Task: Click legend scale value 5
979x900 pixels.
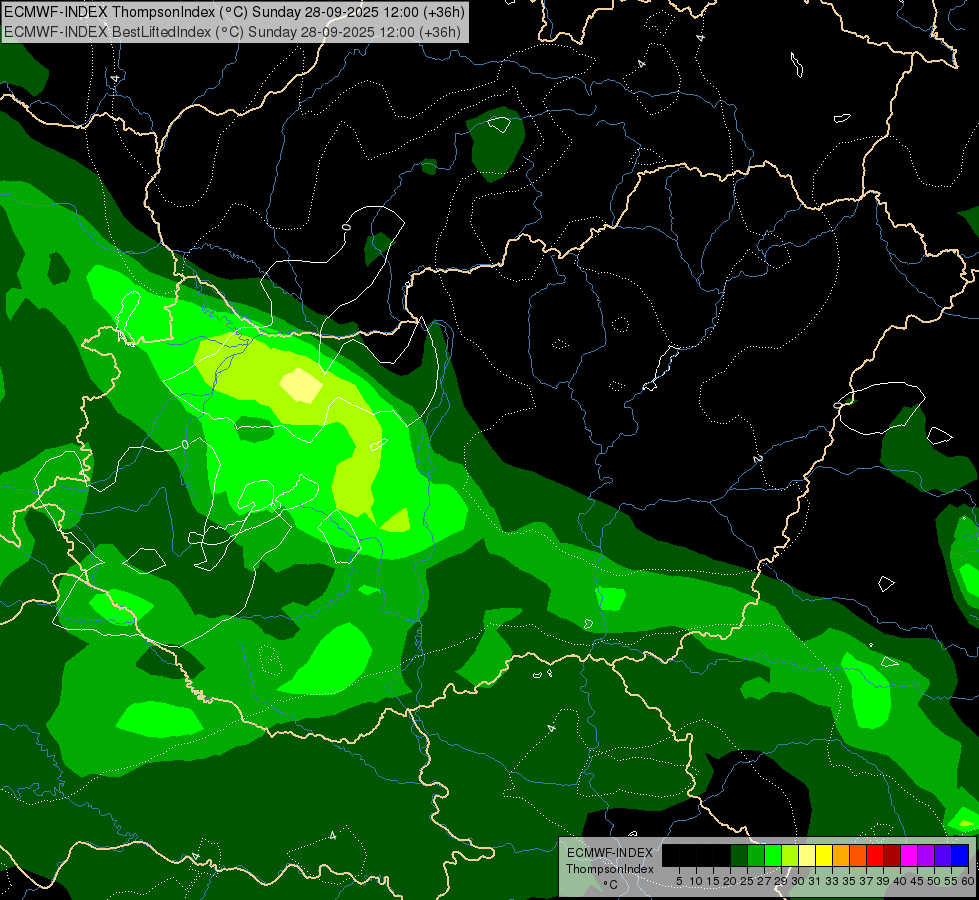Action: pyautogui.click(x=679, y=881)
